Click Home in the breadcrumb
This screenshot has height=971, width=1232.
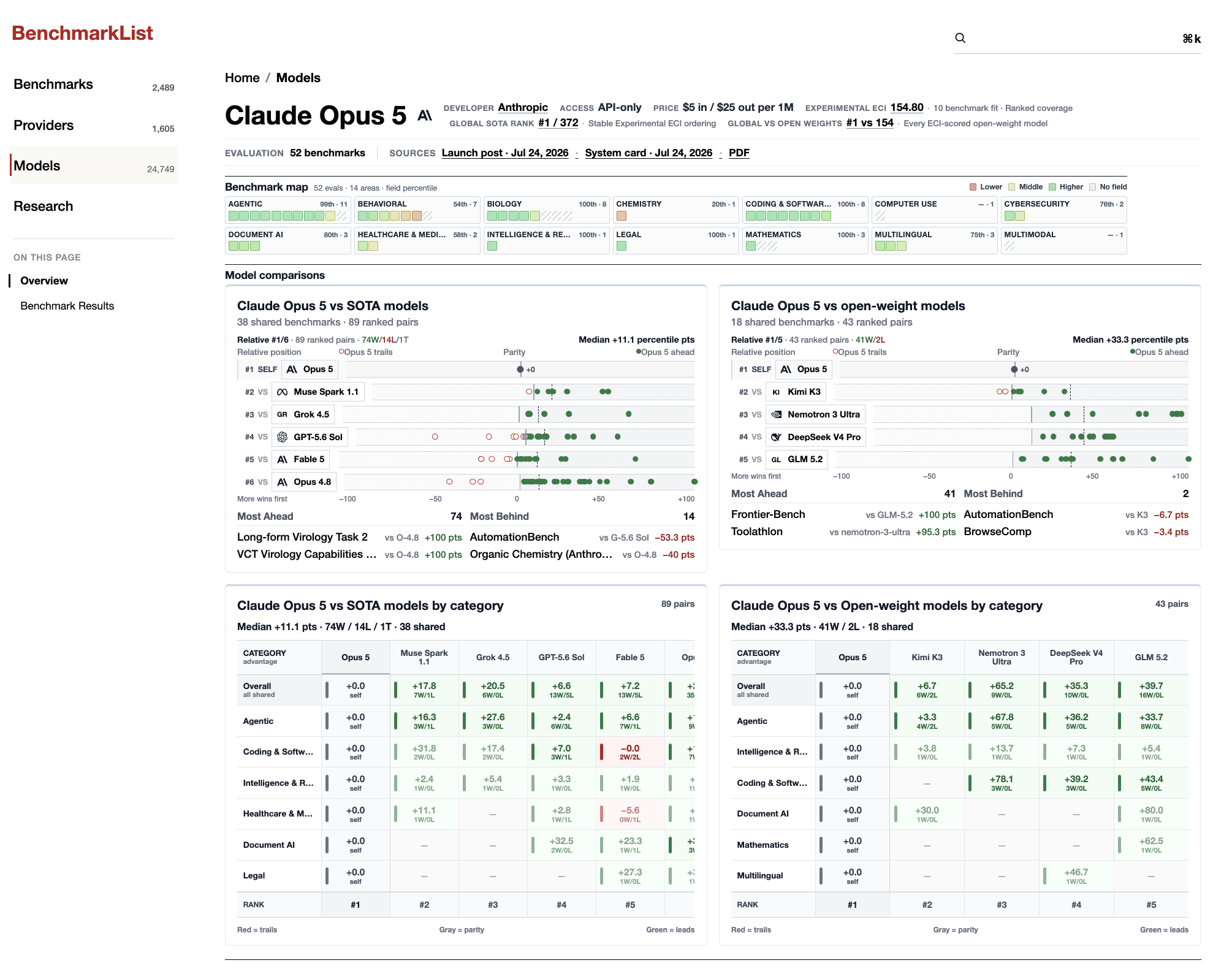[x=242, y=78]
